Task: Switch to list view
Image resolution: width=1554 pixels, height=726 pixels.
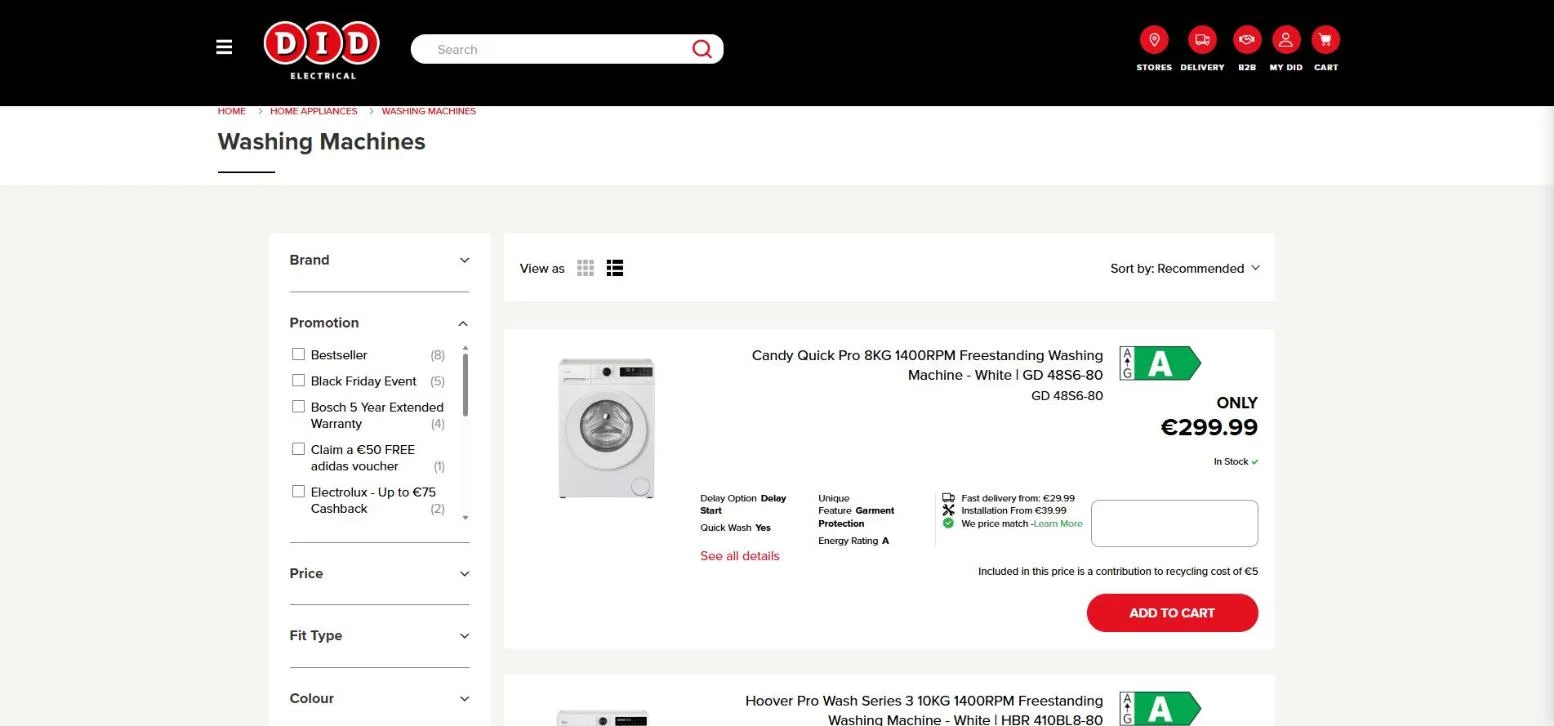Action: (x=615, y=268)
